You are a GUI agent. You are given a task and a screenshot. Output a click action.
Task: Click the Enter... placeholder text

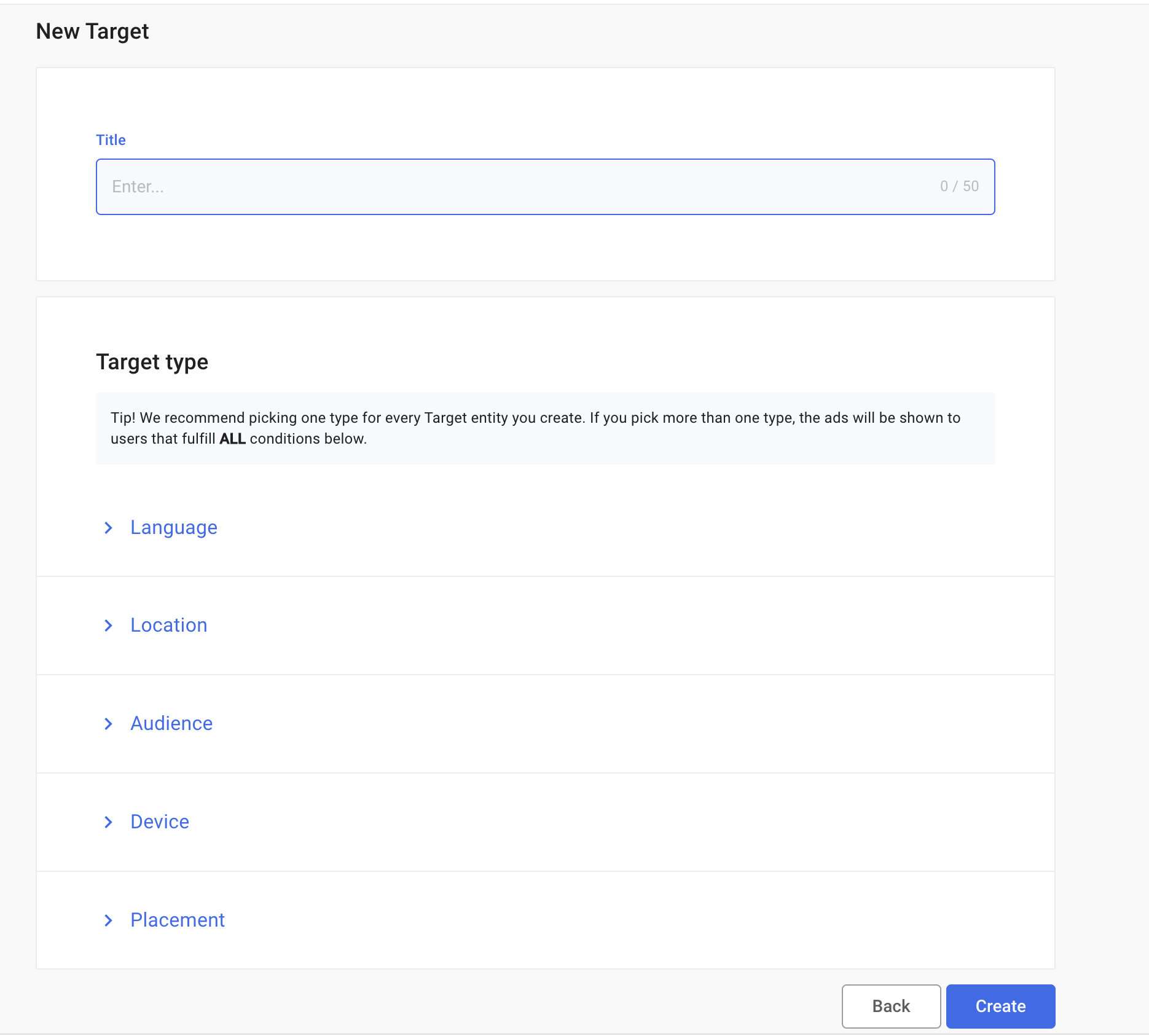pyautogui.click(x=138, y=187)
